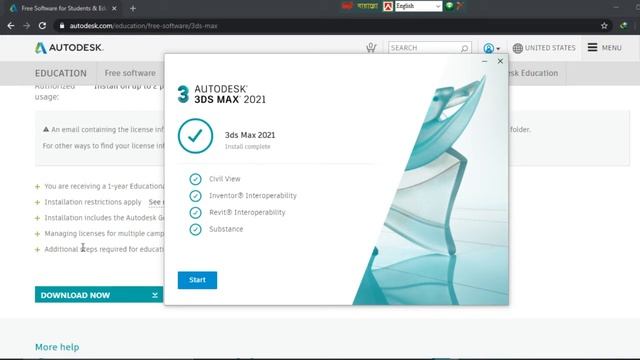Click the browser extension icon beside the star
The image size is (640, 360).
pos(623,26)
